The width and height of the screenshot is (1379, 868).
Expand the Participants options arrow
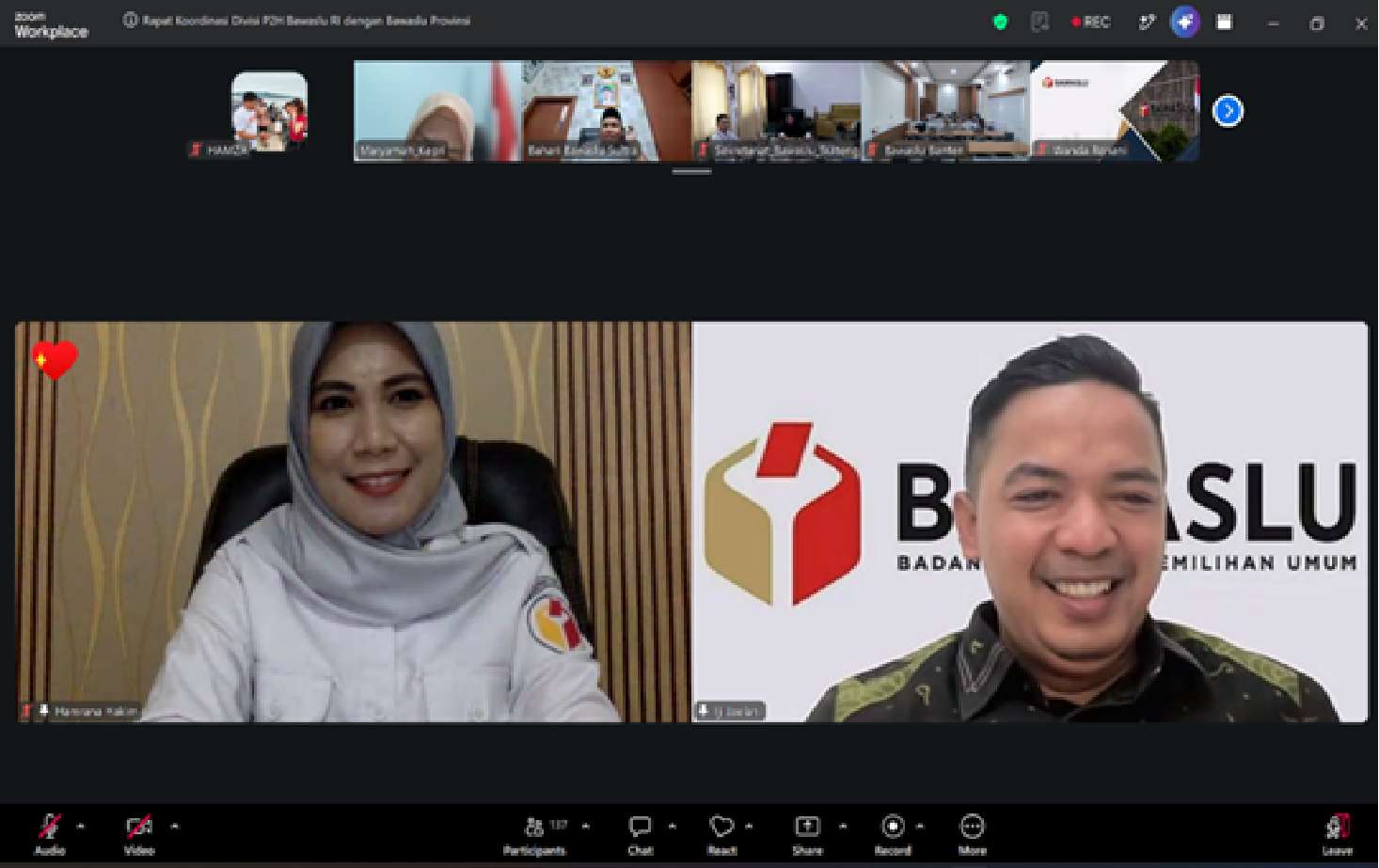click(586, 826)
